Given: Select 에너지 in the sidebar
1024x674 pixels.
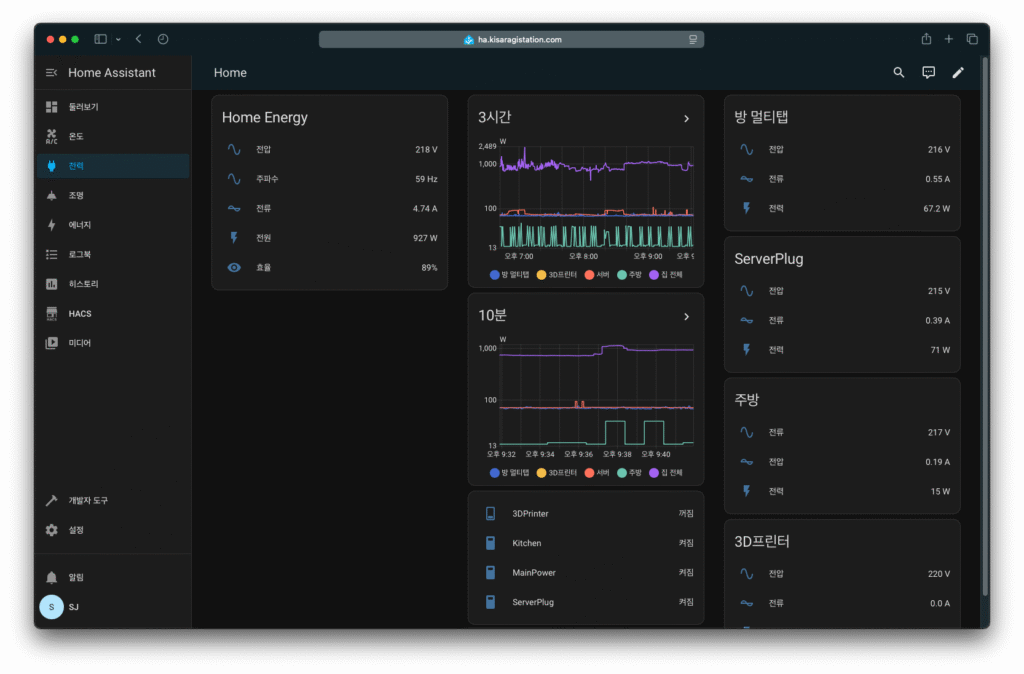Looking at the screenshot, I should click(x=79, y=225).
